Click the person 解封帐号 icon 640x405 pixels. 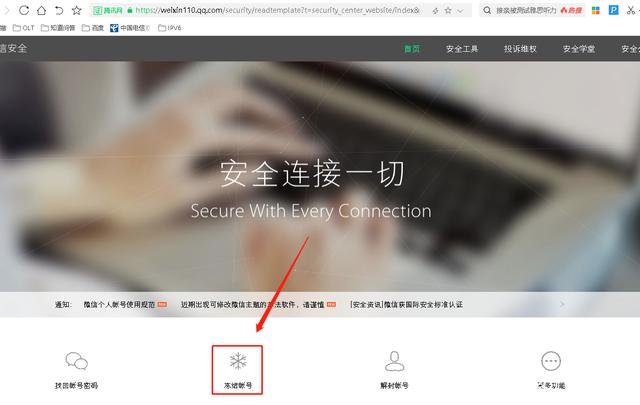point(394,361)
